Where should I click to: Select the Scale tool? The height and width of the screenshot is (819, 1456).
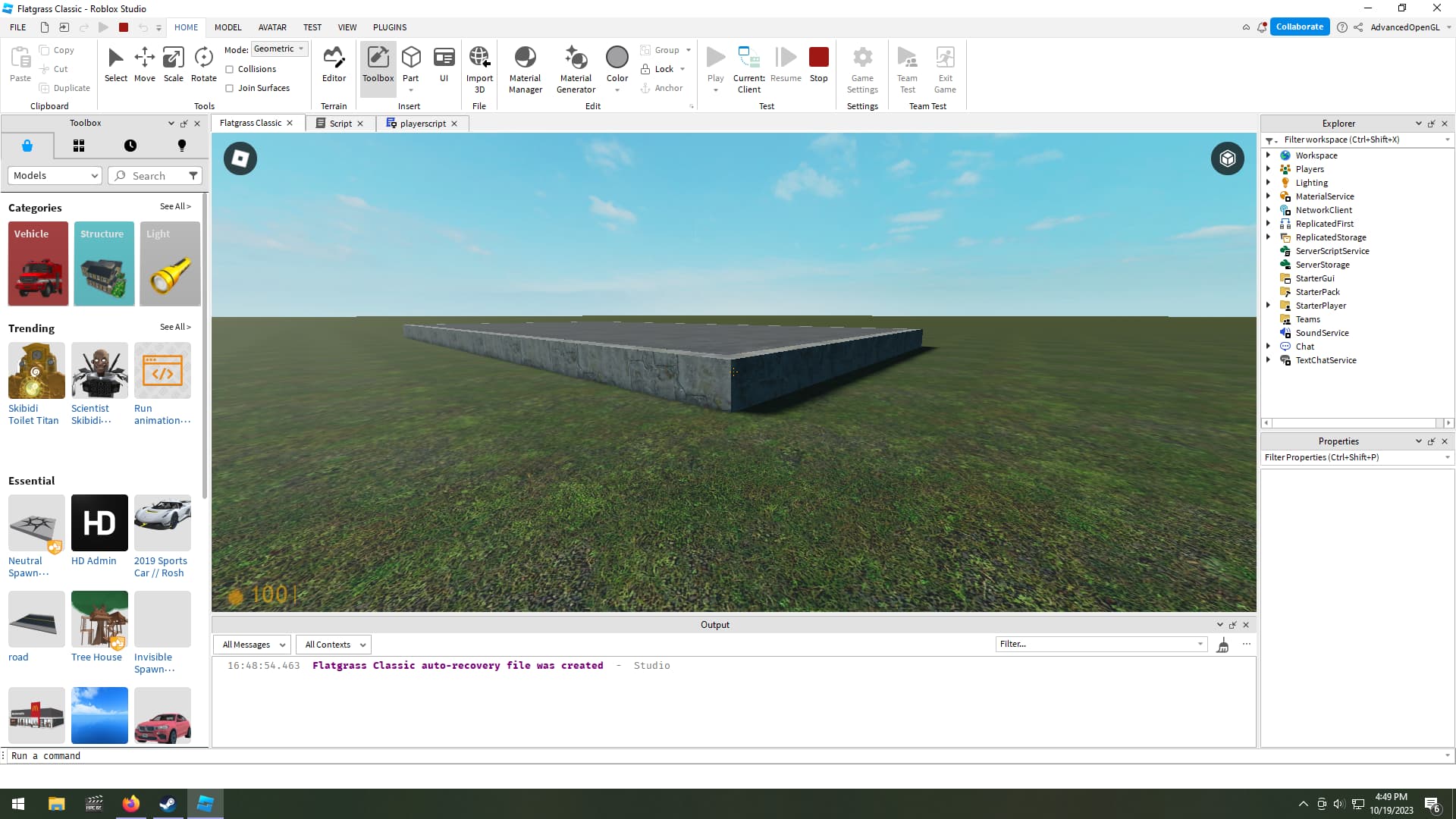[173, 64]
